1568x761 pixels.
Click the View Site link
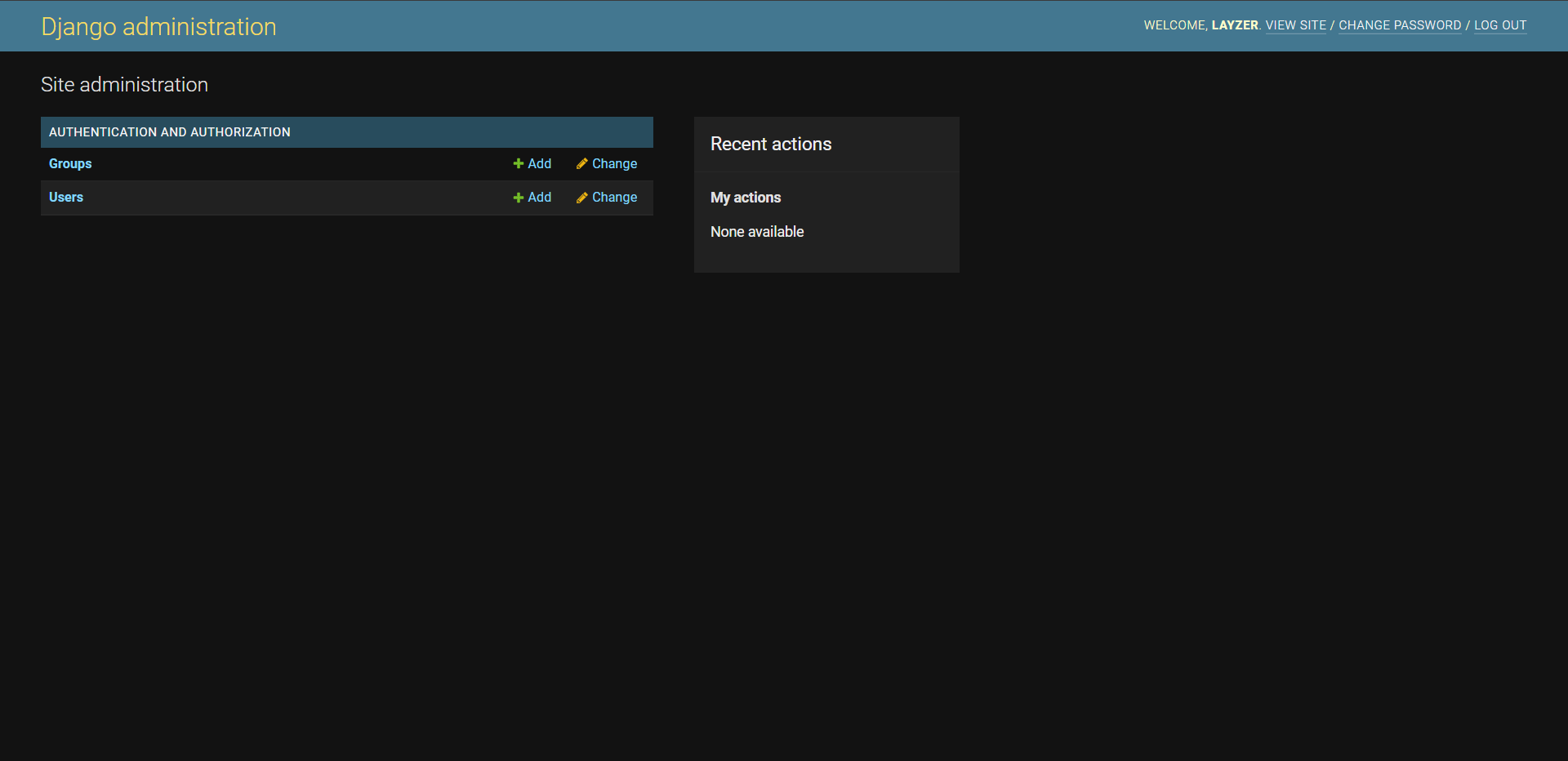[1296, 25]
